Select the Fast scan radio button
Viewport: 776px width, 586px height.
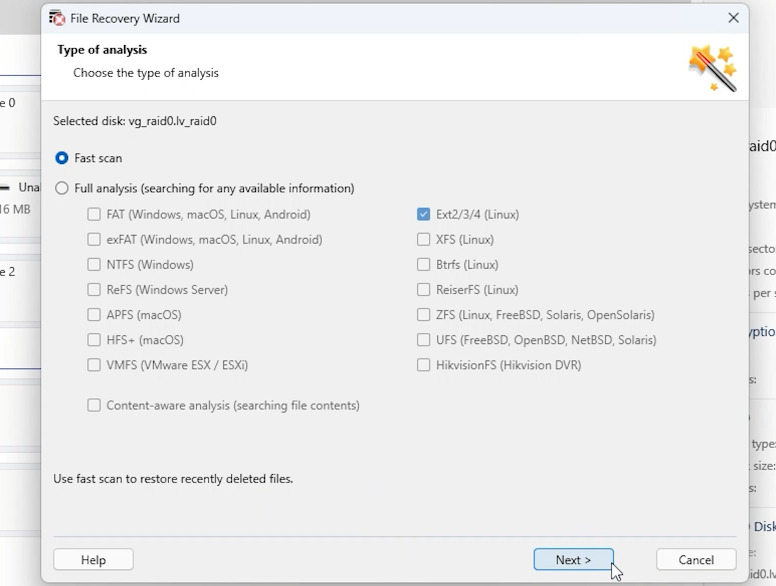pos(62,158)
